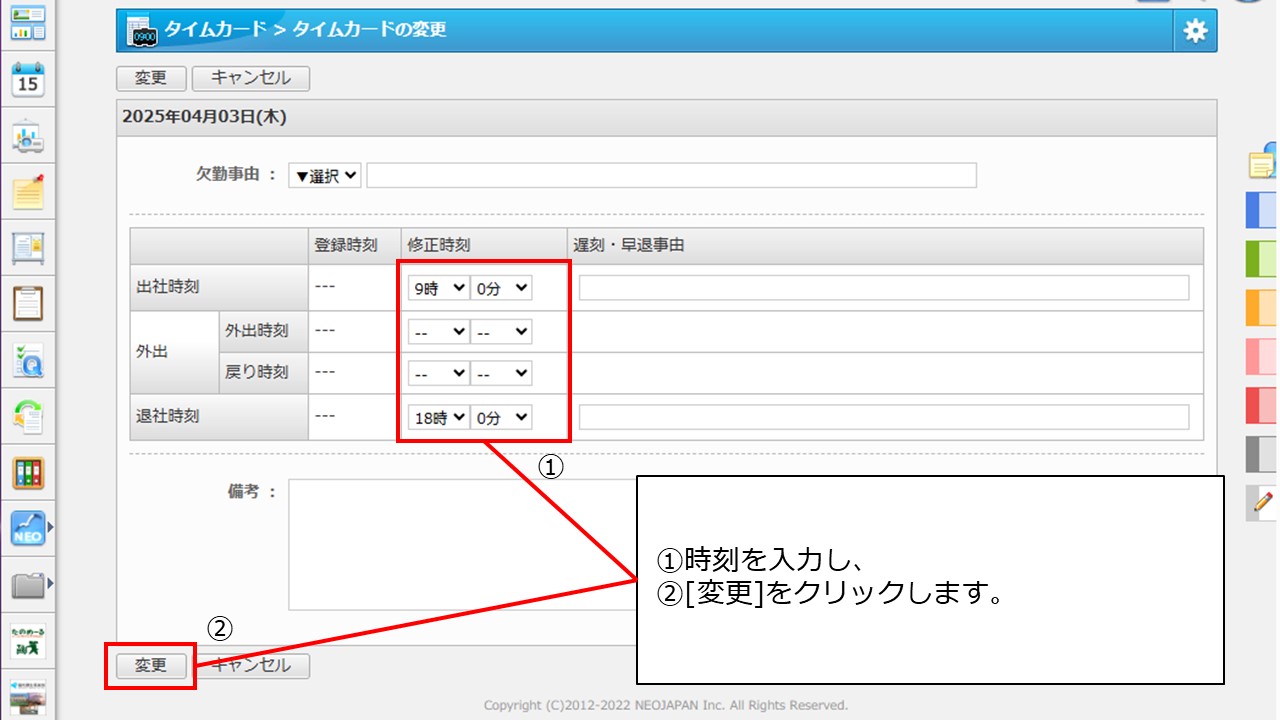Image resolution: width=1280 pixels, height=720 pixels.
Task: Click the late reason field for 出社時刻
Action: pos(884,288)
